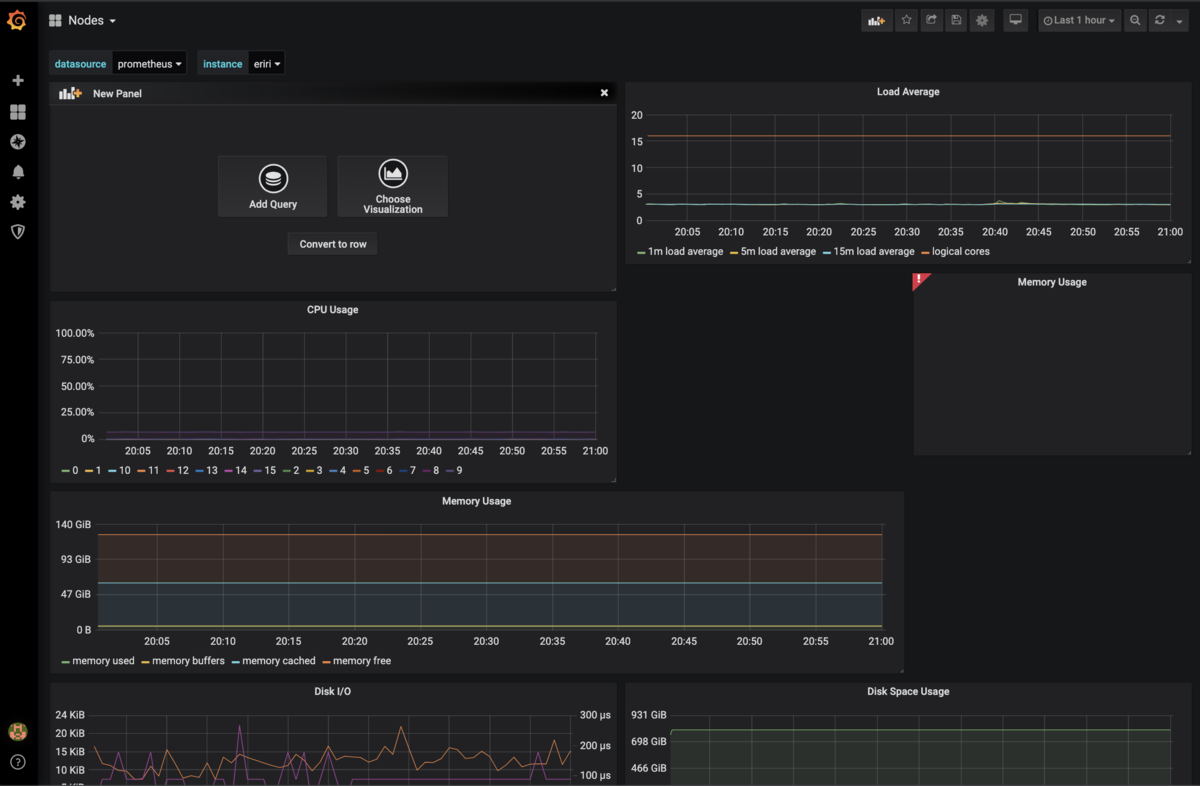Click the New Panel header chart icon
The image size is (1200, 786).
[70, 93]
